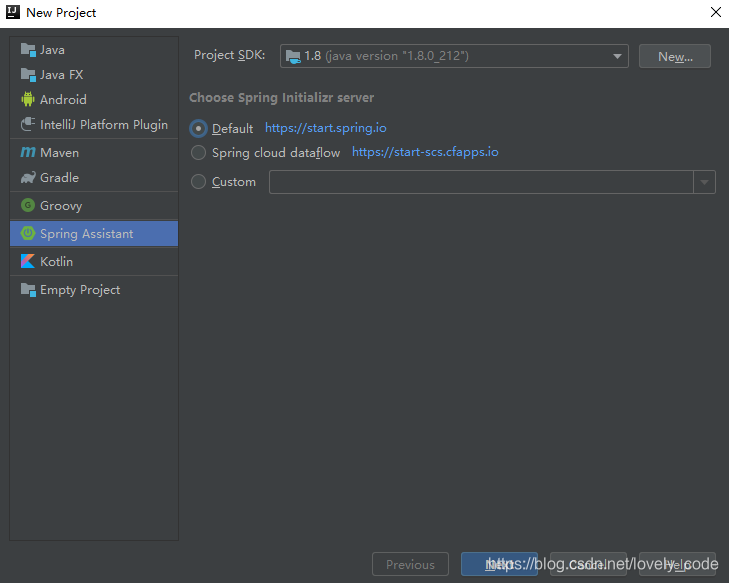Screen dimensions: 729x583
Task: Click the Groovy green circle icon
Action: [28, 205]
